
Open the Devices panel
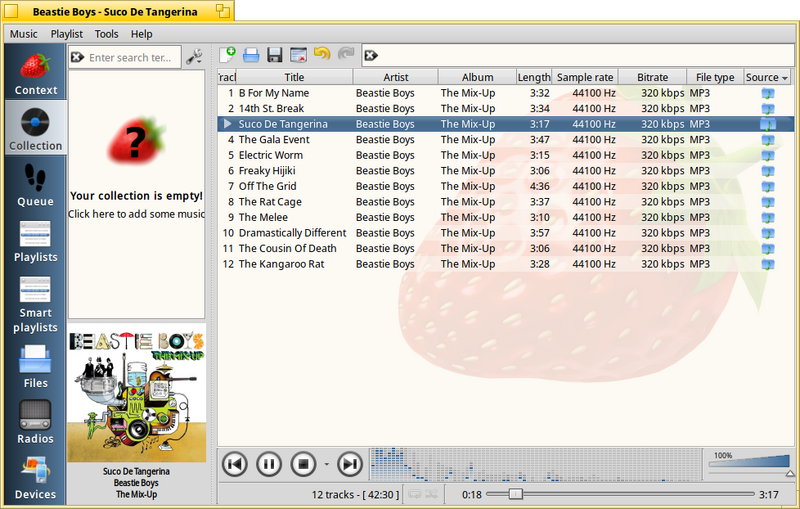(35, 477)
